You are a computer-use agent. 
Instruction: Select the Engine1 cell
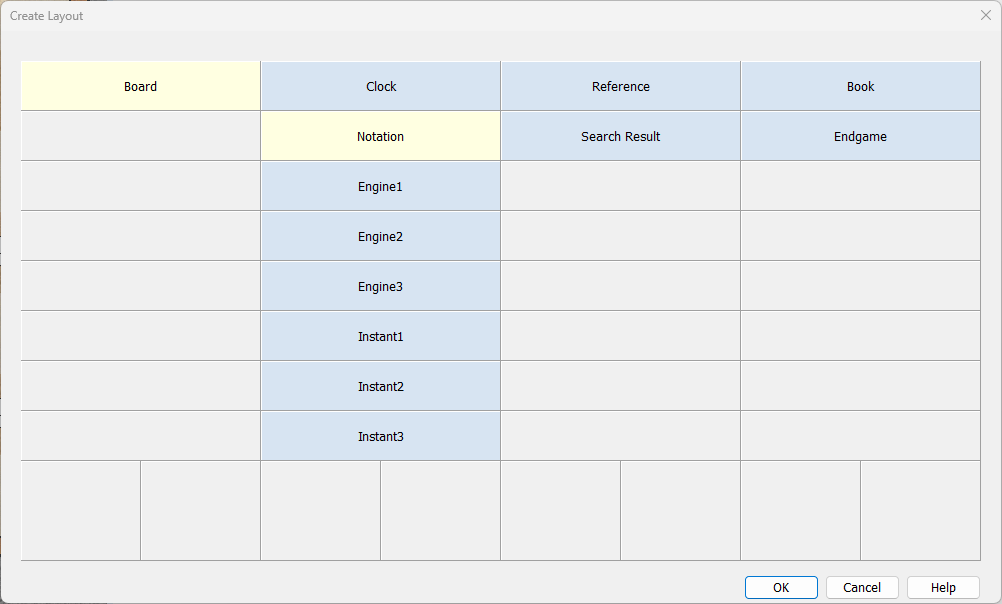pyautogui.click(x=381, y=186)
